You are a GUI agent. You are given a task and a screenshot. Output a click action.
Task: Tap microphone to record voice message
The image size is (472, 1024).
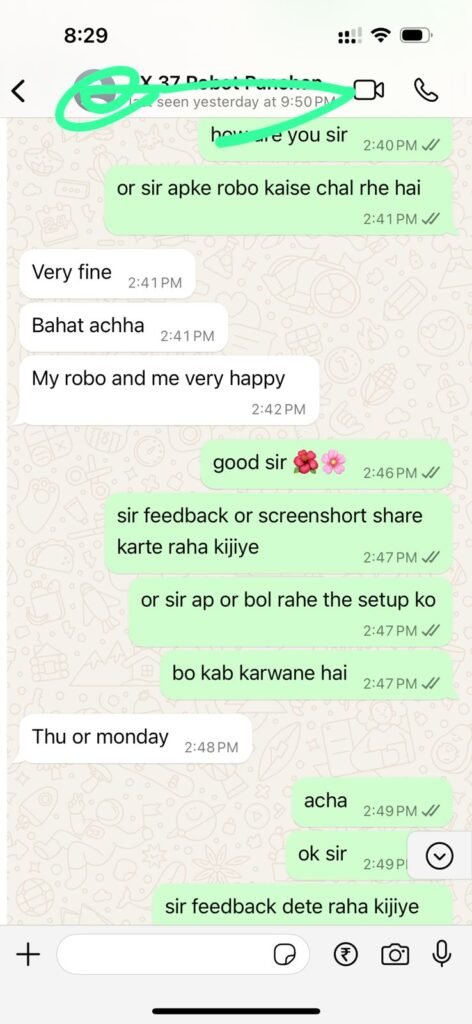point(442,954)
